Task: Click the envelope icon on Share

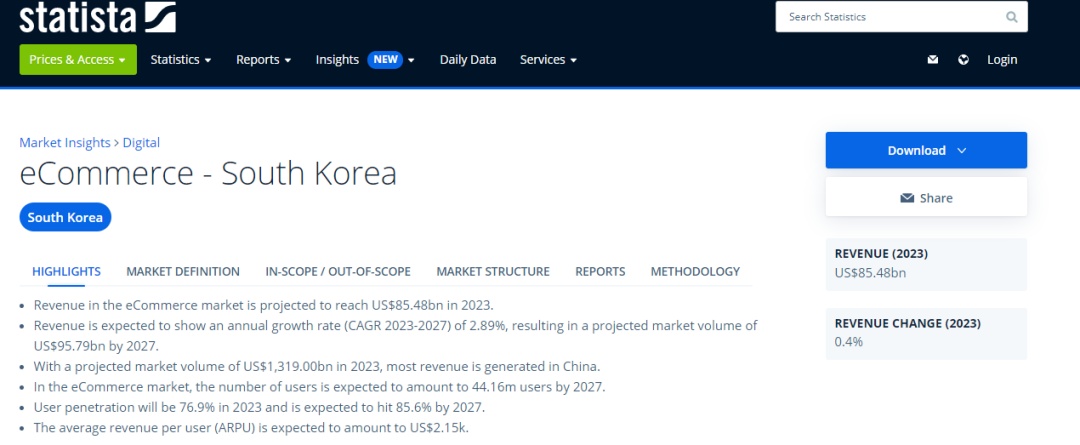Action: [907, 198]
